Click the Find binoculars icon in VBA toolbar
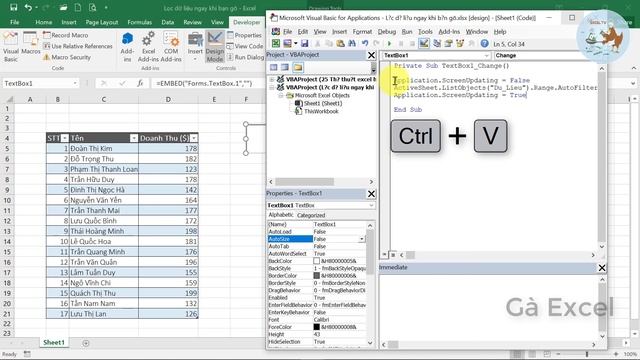Screen dimensions: 640x360 pos(351,43)
